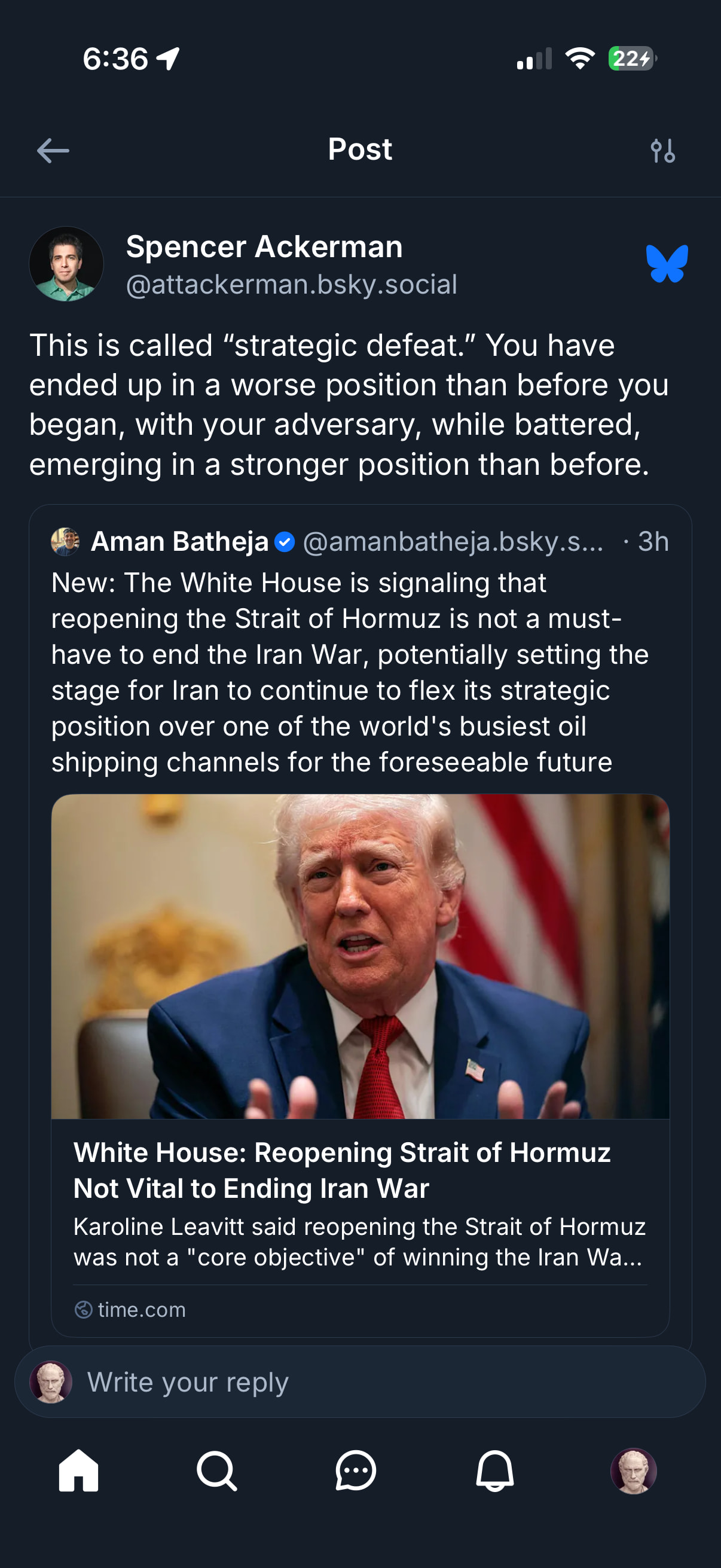Image resolution: width=721 pixels, height=1568 pixels.
Task: Open Notifications bell icon
Action: (494, 1471)
